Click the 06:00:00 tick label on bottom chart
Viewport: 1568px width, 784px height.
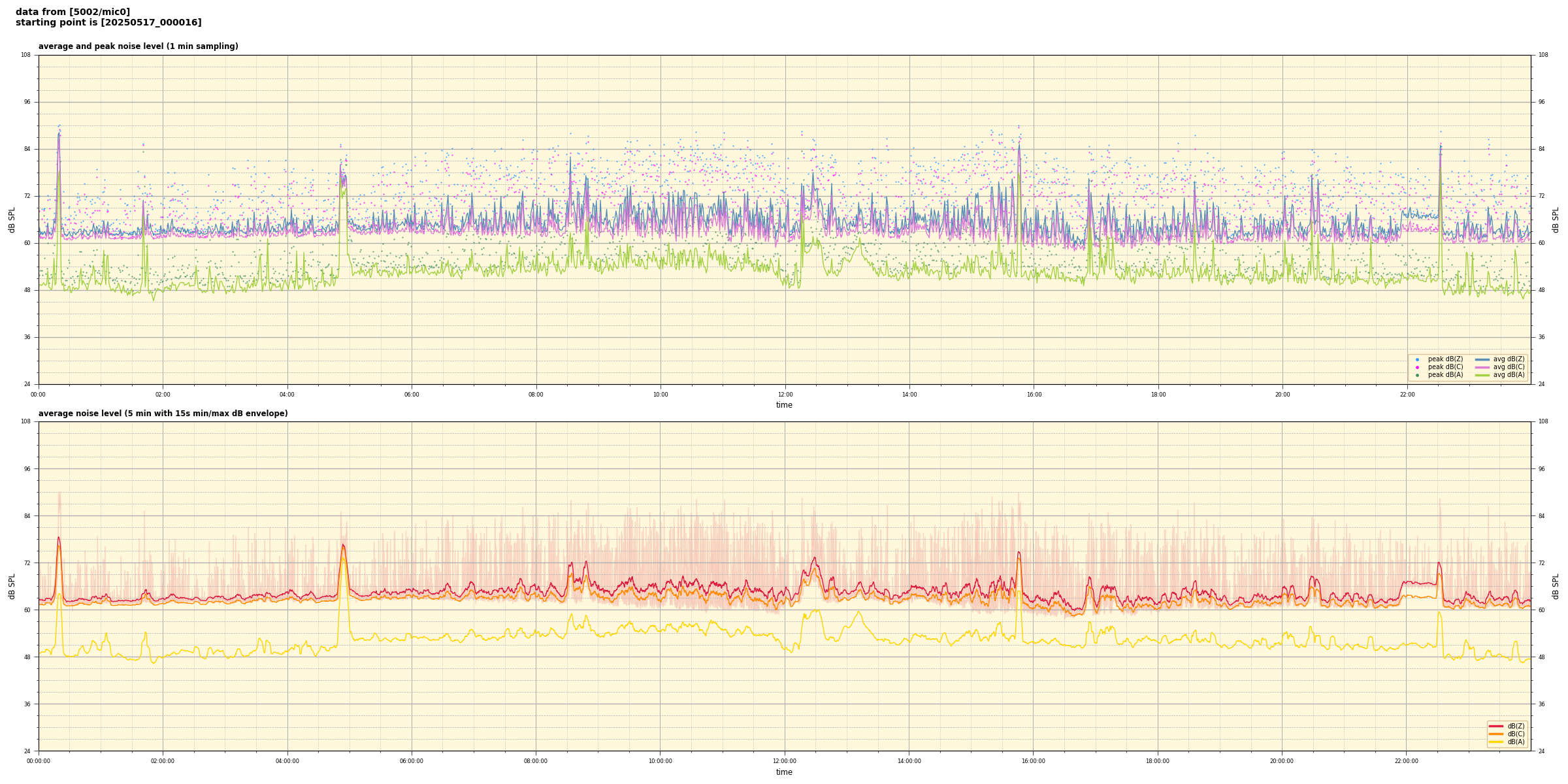point(412,761)
